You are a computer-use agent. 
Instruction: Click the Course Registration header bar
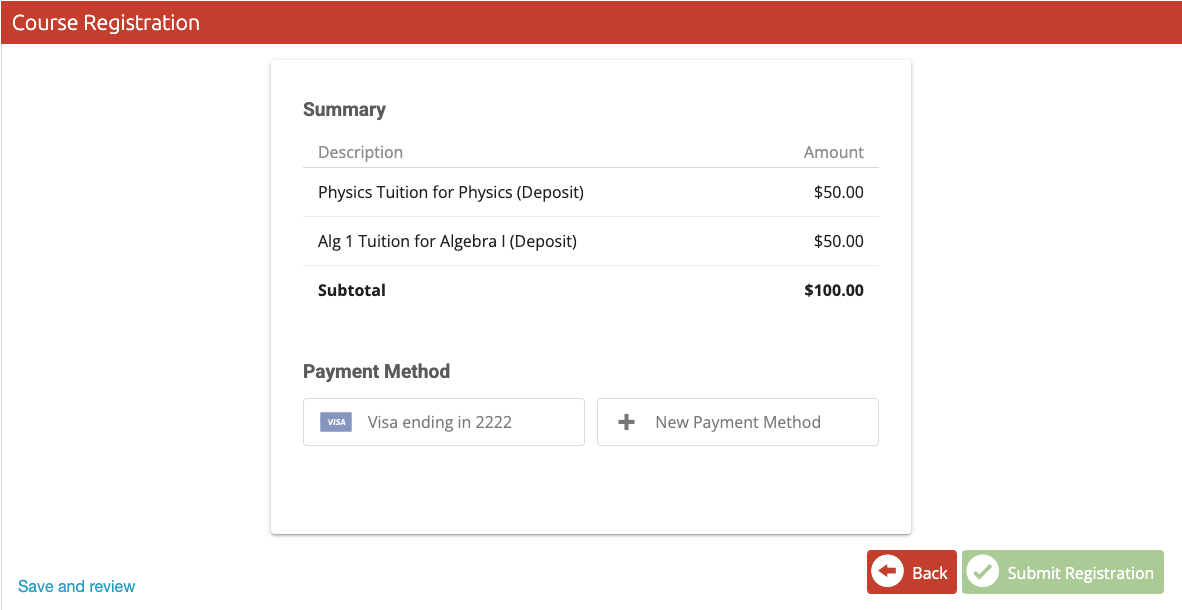pyautogui.click(x=591, y=22)
